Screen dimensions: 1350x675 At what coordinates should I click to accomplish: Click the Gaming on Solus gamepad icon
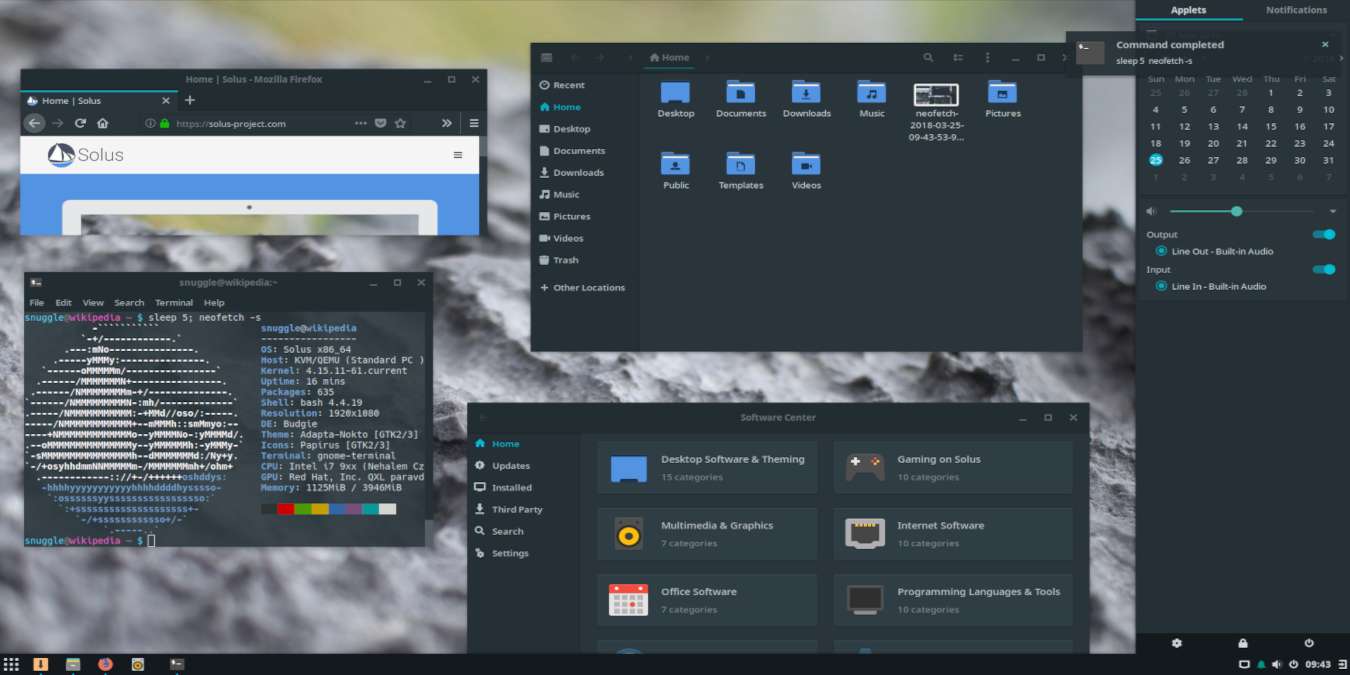(864, 466)
